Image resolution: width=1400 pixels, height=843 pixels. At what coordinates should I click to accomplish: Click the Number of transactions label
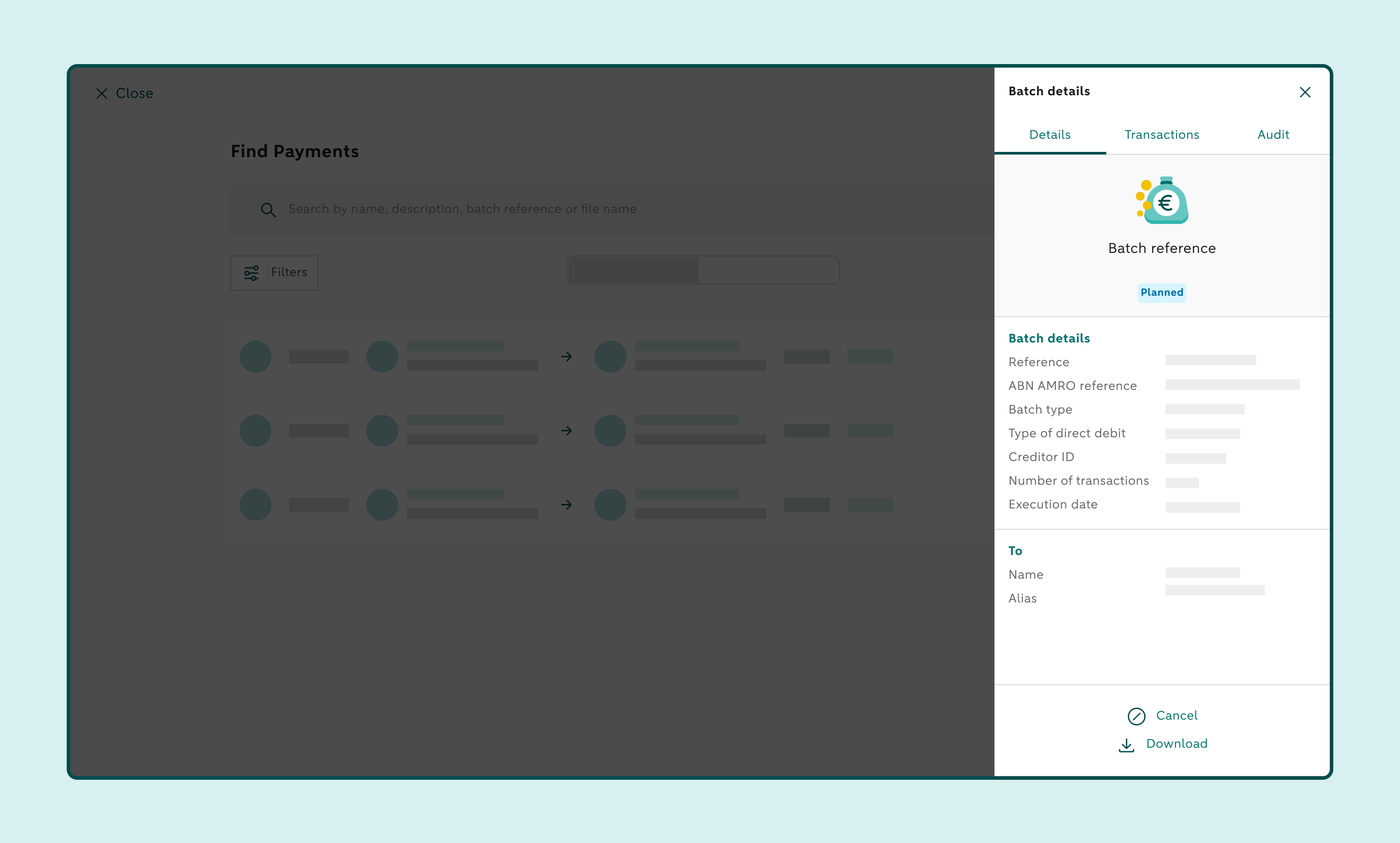pyautogui.click(x=1078, y=481)
